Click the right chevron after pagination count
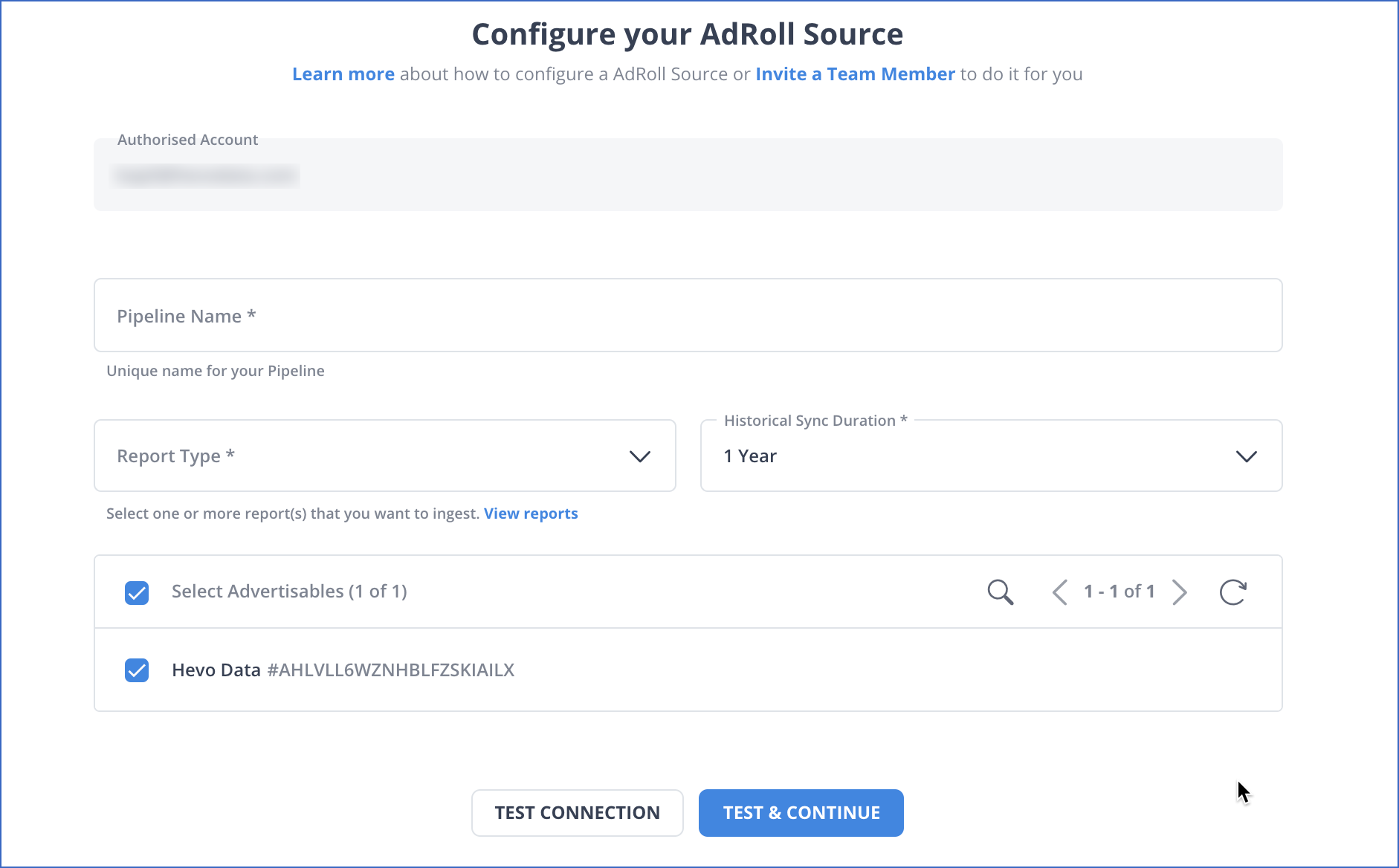Image resolution: width=1399 pixels, height=868 pixels. [x=1180, y=592]
